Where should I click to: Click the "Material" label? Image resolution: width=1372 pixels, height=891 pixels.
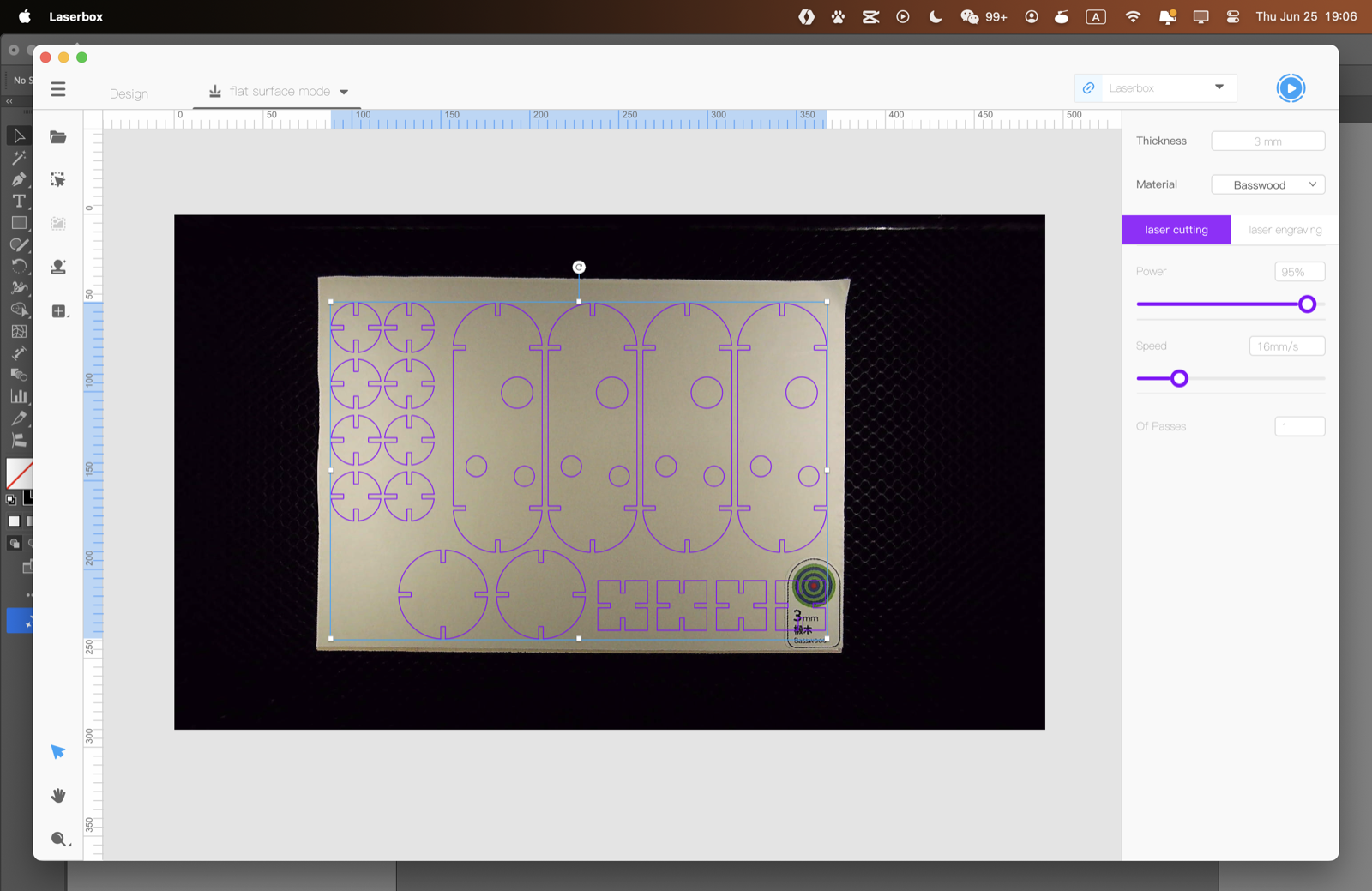[x=1156, y=184]
